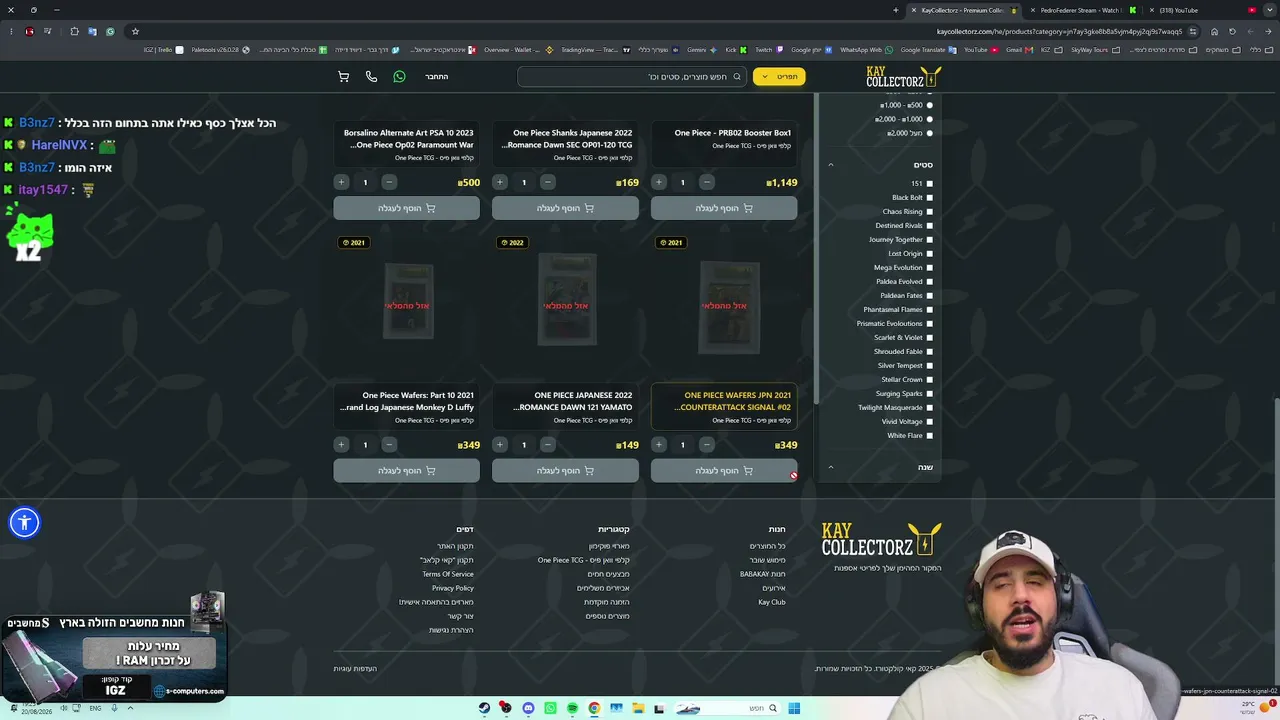Click the phone icon in the site header
Screen dimensions: 1280x720
click(371, 77)
